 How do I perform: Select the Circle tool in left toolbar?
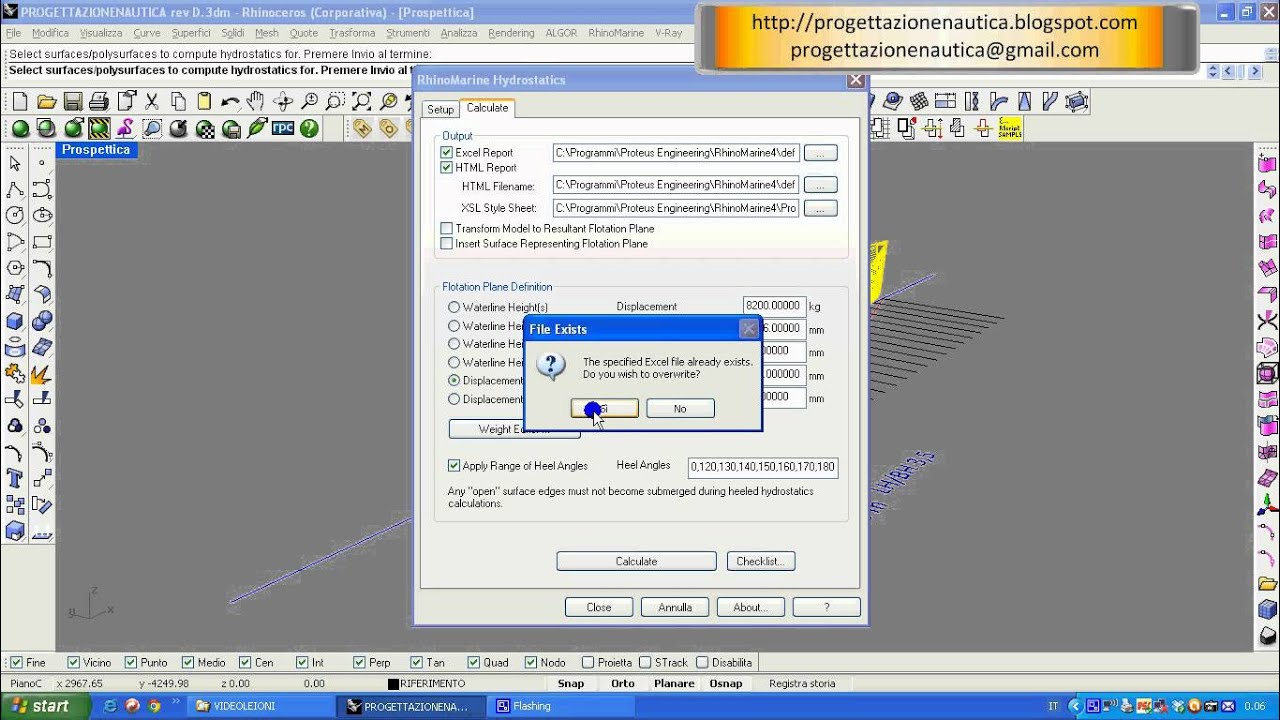15,215
